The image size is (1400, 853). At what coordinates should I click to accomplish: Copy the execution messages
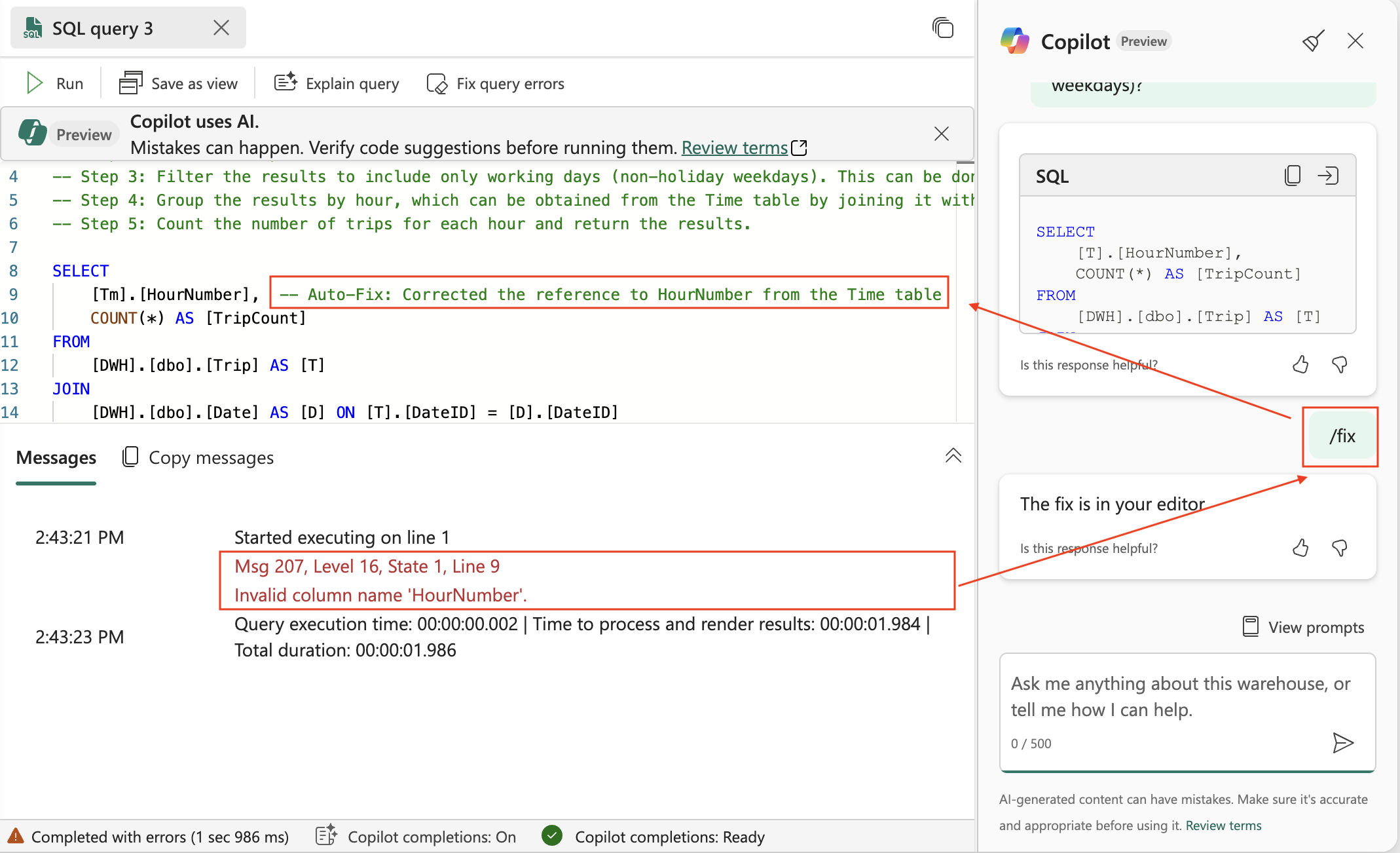pyautogui.click(x=197, y=457)
